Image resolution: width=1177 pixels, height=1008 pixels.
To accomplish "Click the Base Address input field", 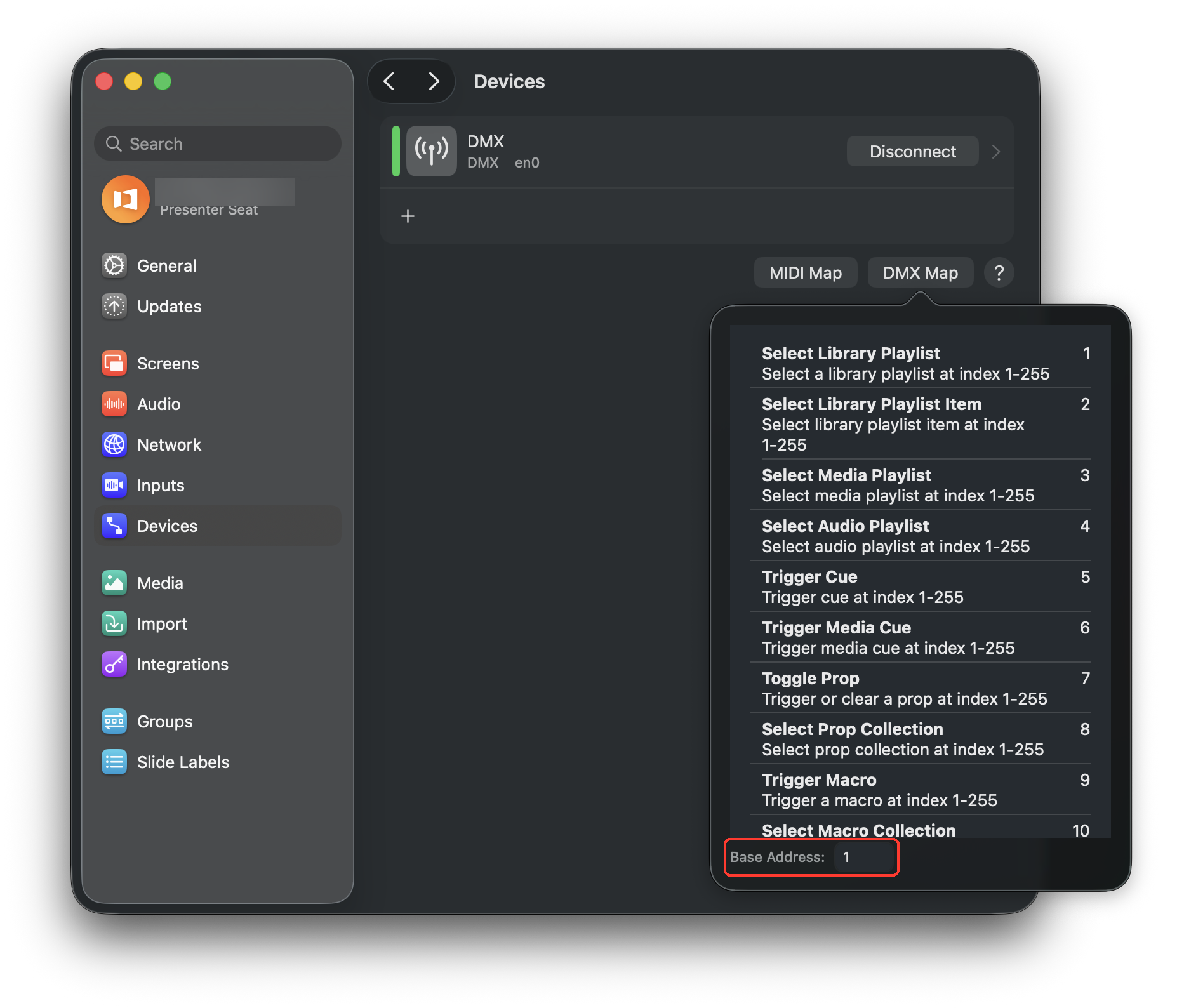I will pyautogui.click(x=864, y=857).
